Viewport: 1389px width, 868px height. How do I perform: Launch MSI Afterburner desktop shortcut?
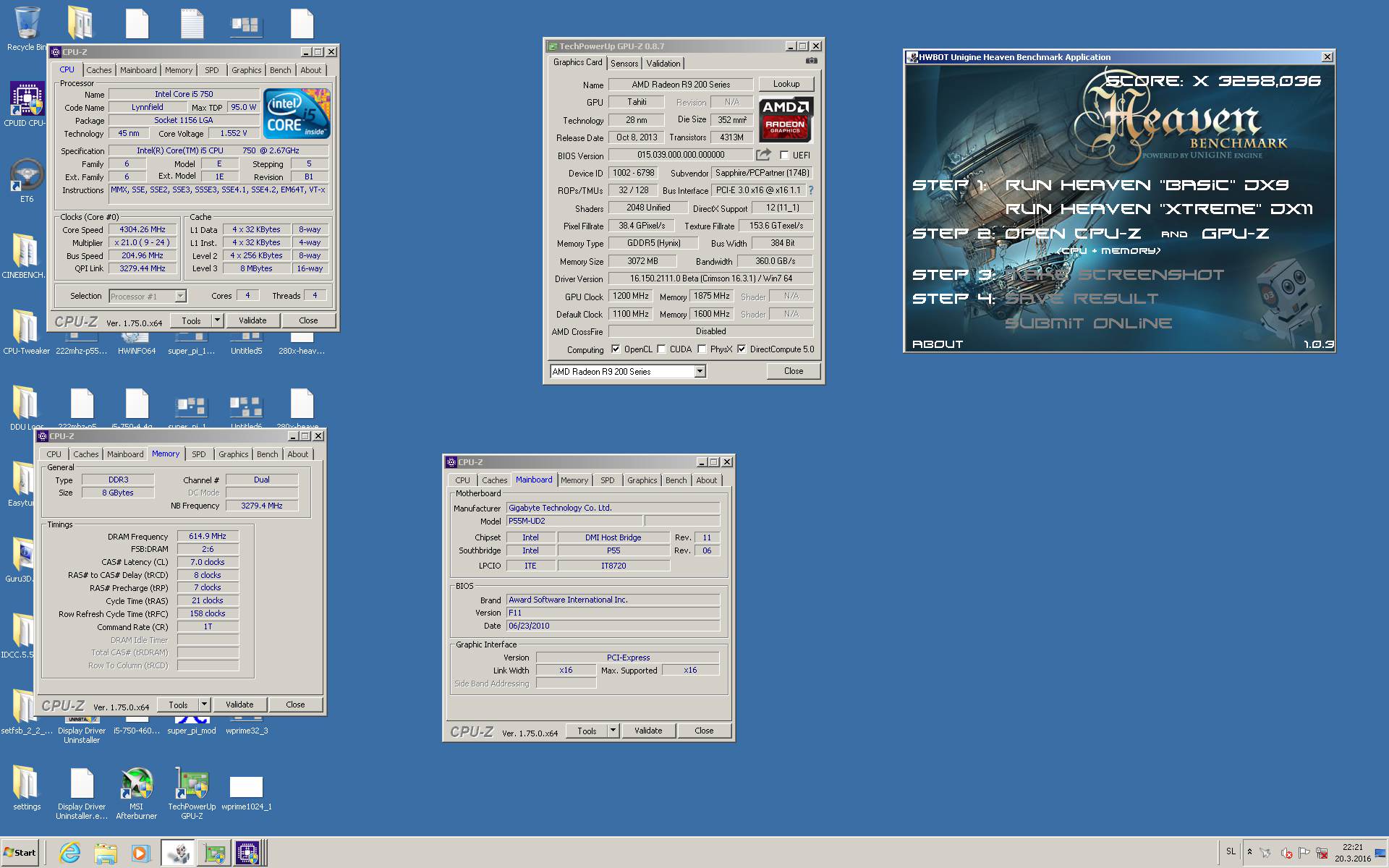137,793
